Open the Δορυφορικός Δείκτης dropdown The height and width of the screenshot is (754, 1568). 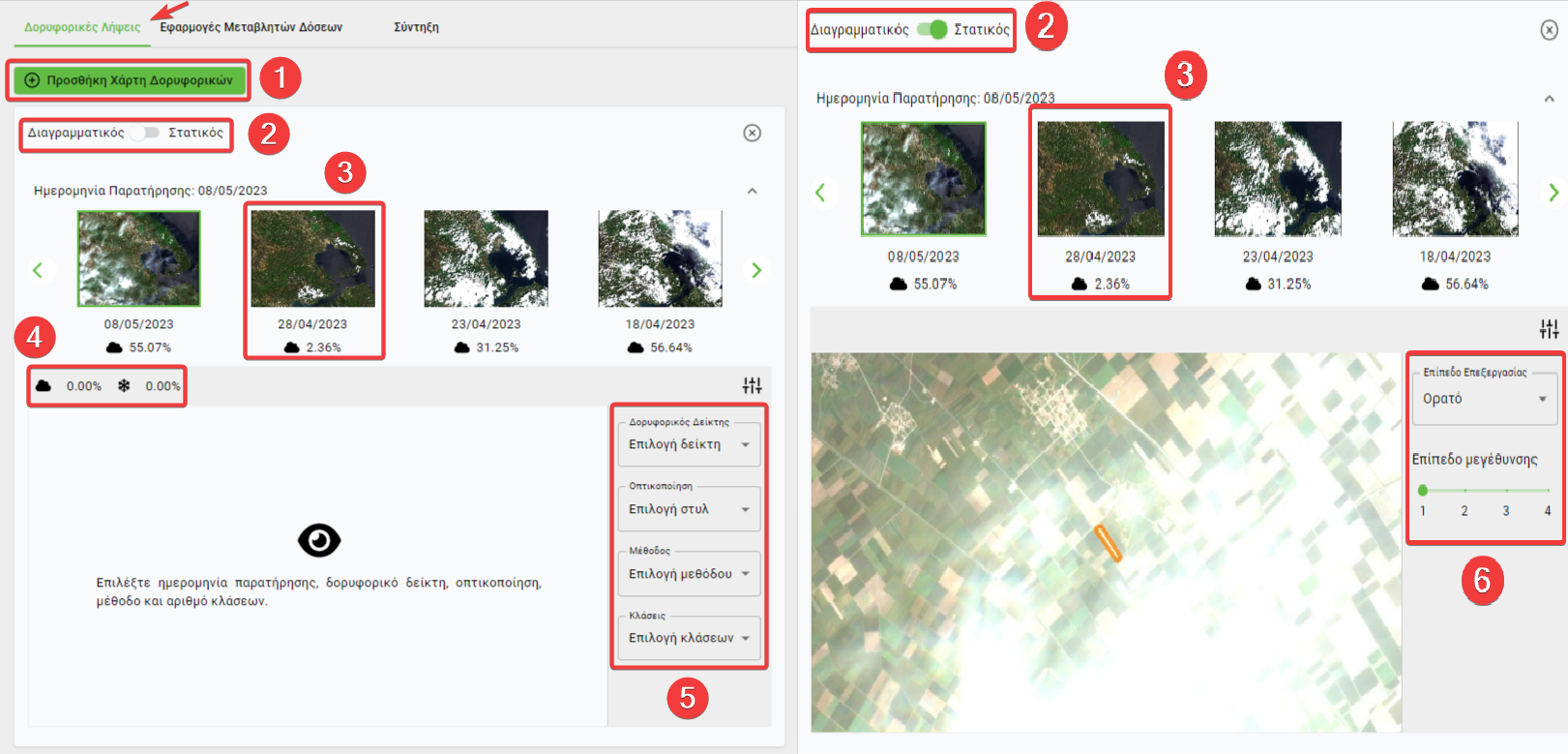[x=689, y=445]
